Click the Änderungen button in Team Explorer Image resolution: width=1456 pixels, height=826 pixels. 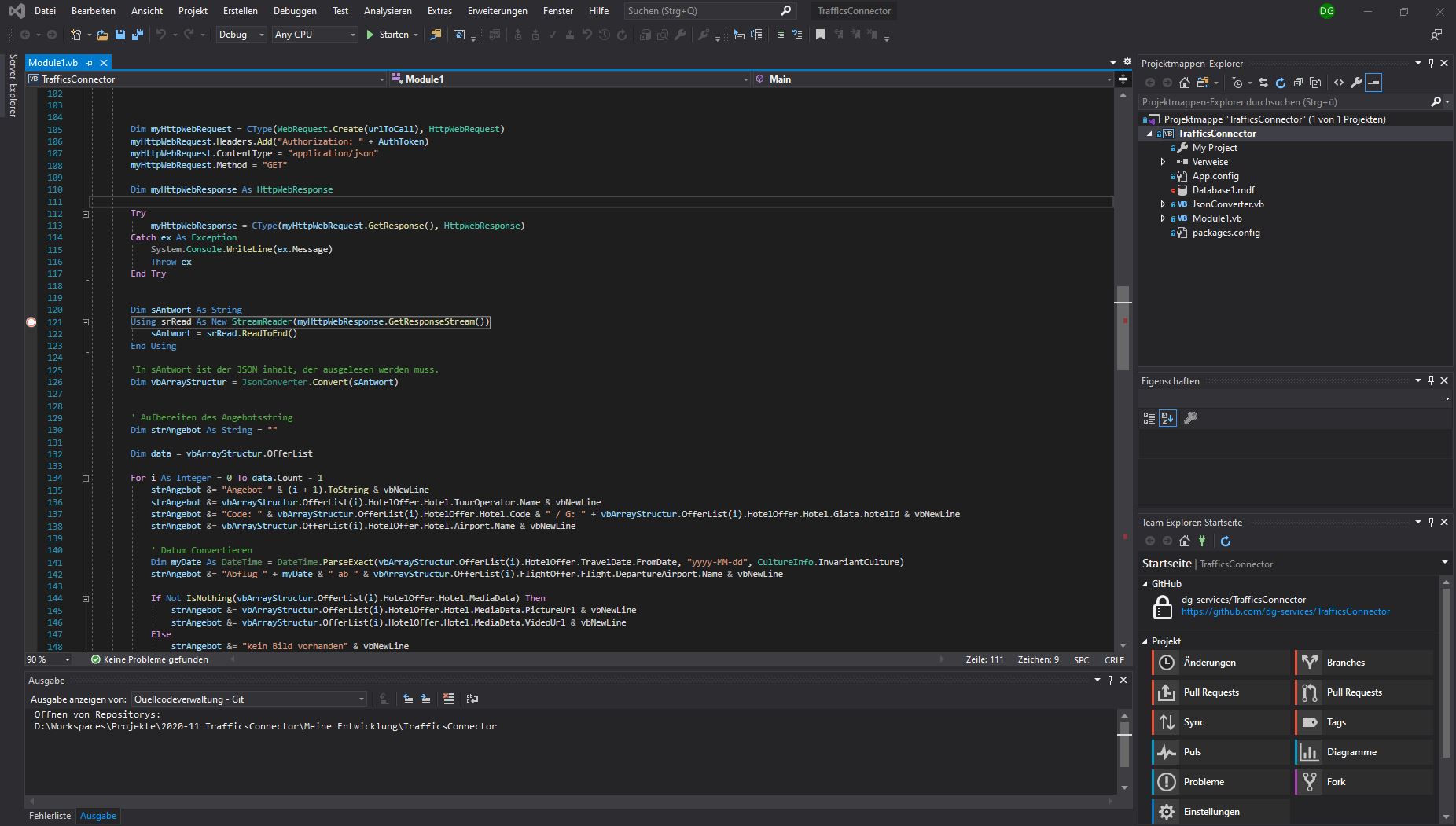[1220, 663]
